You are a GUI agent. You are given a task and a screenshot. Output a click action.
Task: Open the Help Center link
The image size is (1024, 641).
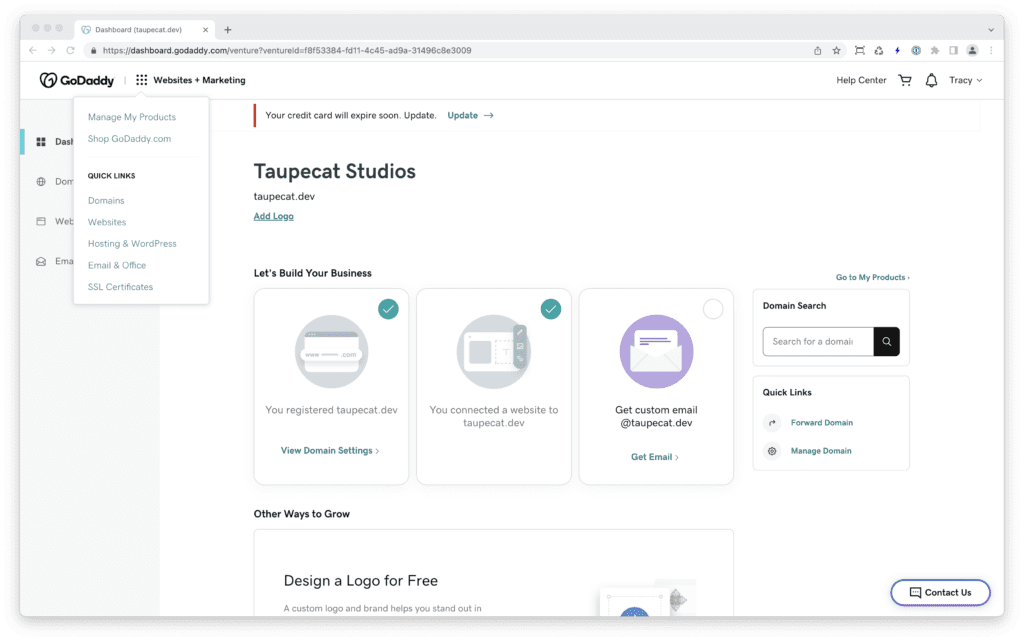861,80
